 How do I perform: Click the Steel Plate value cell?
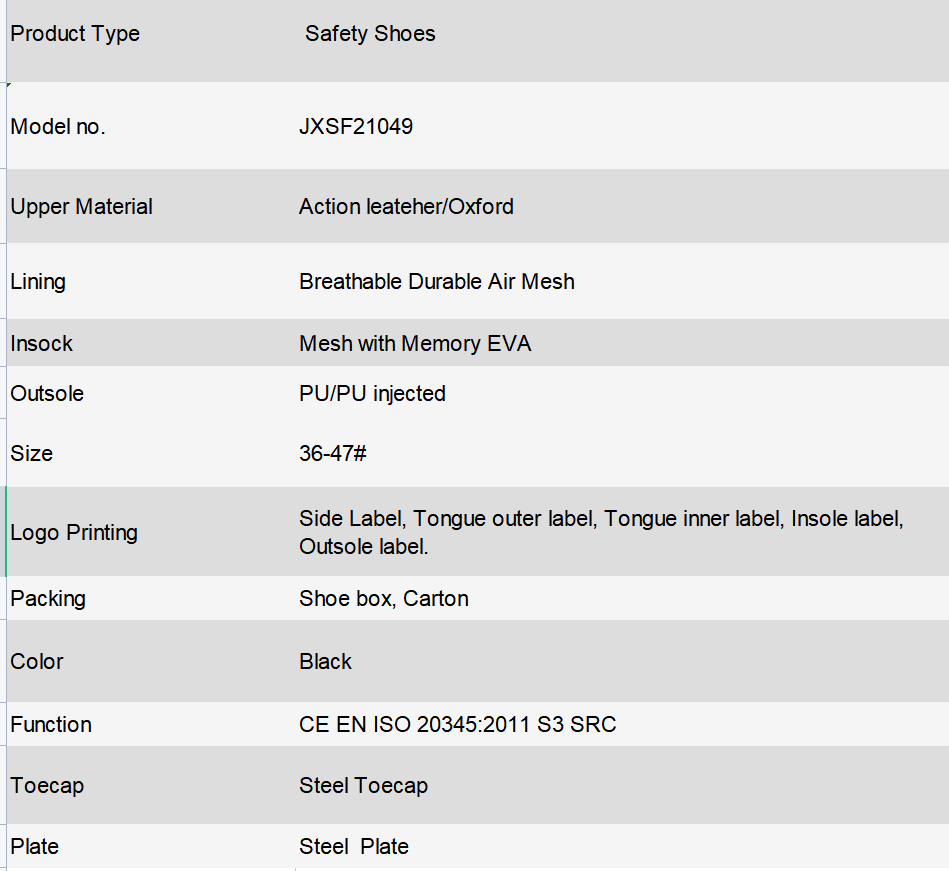[x=622, y=846]
